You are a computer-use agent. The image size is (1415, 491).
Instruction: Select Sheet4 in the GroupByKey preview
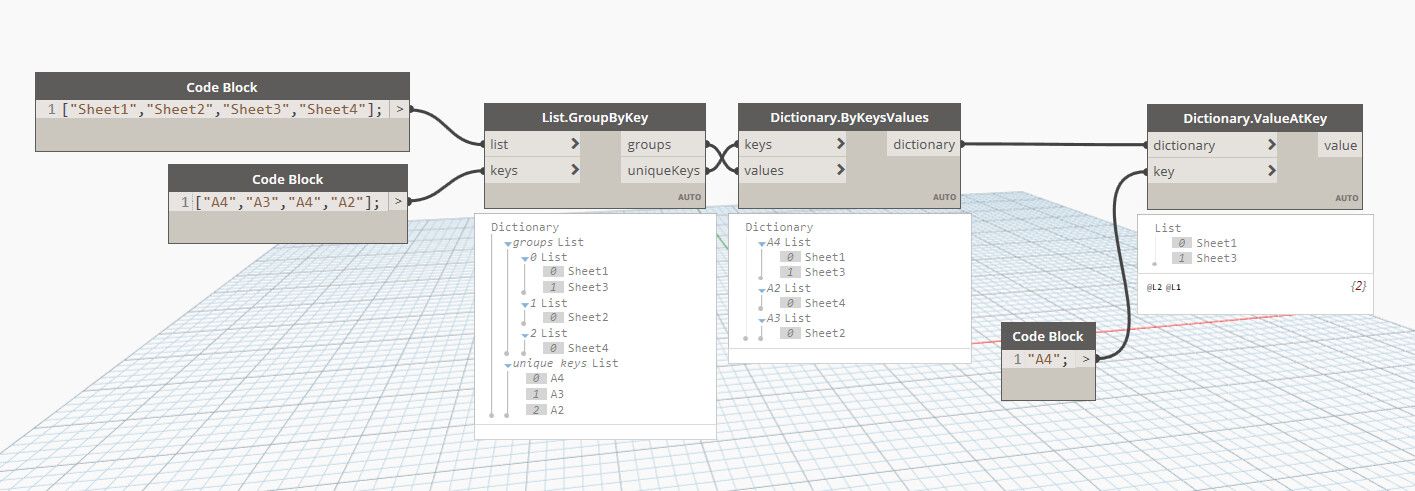588,348
